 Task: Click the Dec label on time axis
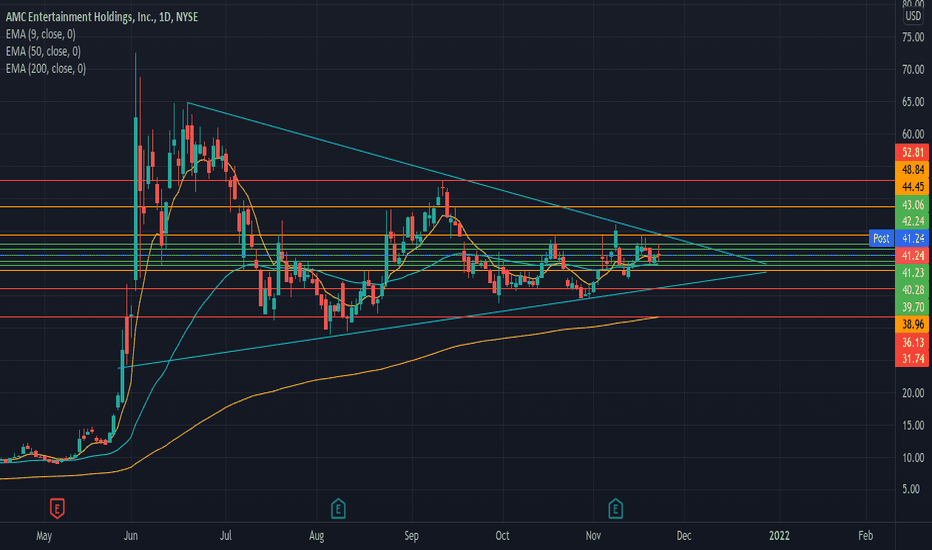pyautogui.click(x=684, y=536)
